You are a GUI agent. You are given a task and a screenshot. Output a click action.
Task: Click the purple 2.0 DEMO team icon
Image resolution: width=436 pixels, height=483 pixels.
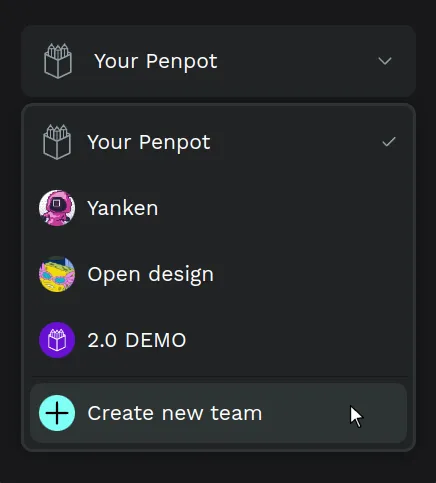tap(57, 340)
